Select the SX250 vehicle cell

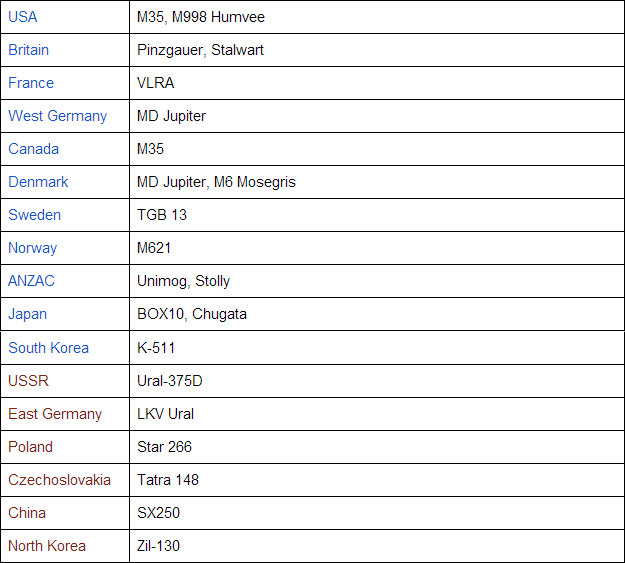pyautogui.click(x=377, y=513)
